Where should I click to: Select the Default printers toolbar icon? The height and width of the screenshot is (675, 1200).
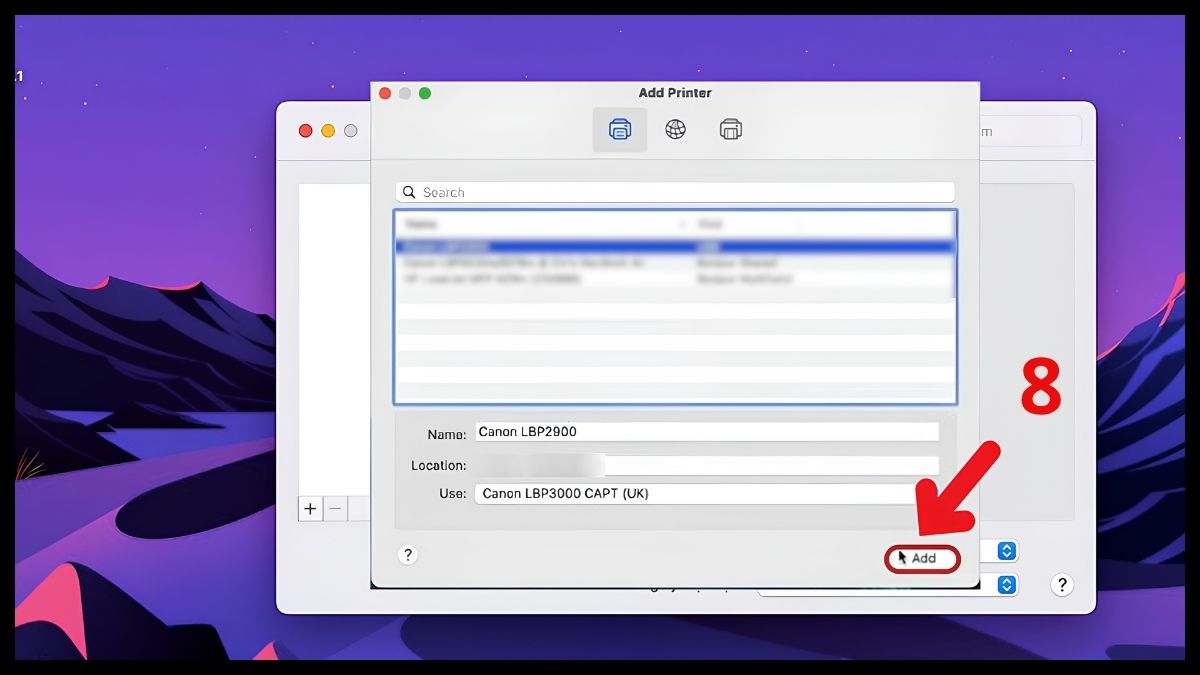[x=620, y=130]
